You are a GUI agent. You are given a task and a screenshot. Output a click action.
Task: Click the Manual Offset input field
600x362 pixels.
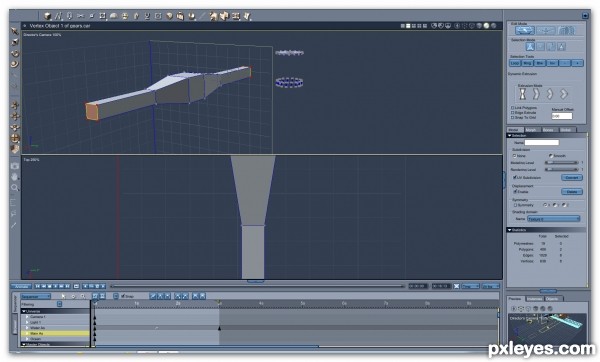coord(562,116)
